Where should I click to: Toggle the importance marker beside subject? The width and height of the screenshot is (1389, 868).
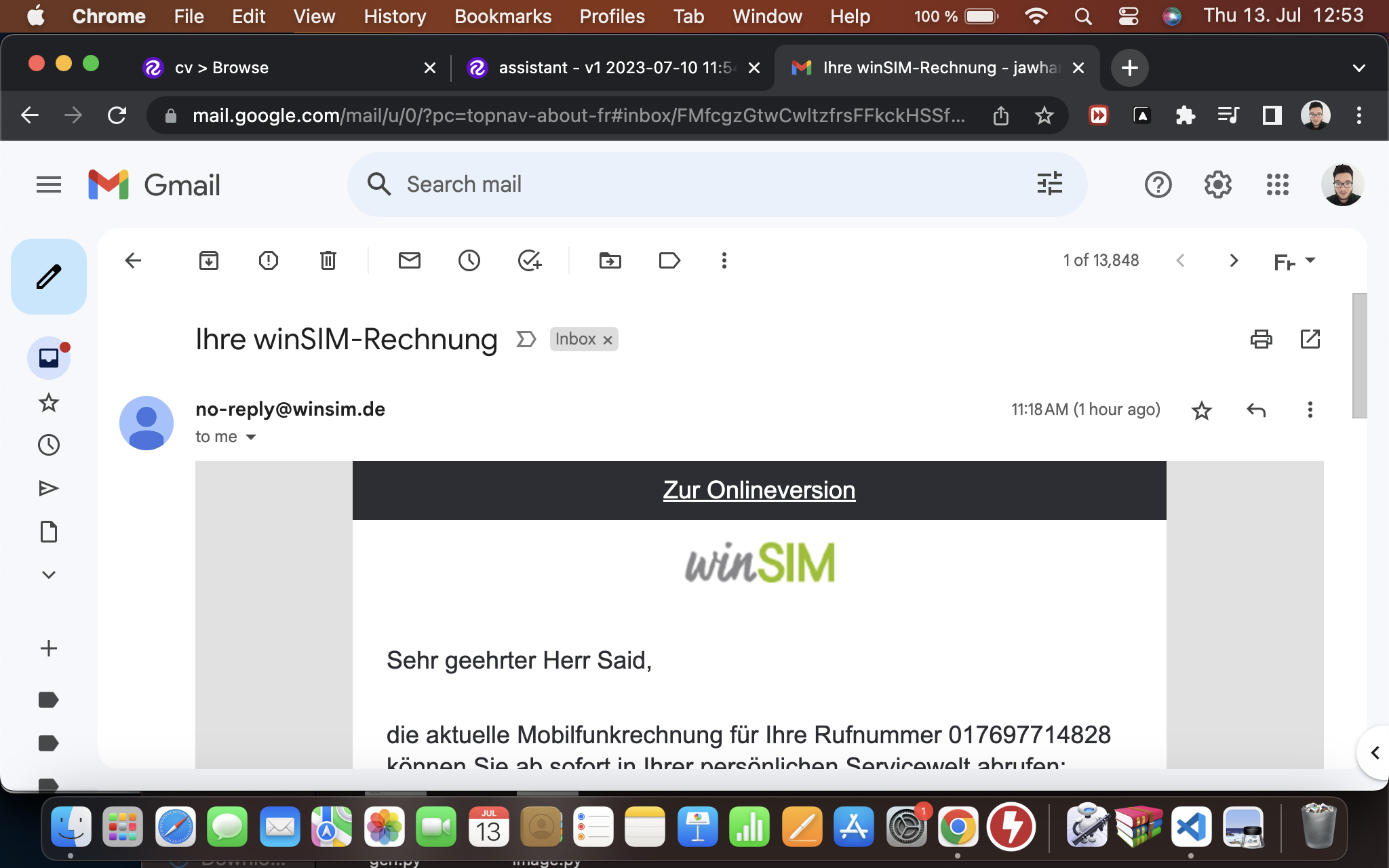tap(526, 339)
